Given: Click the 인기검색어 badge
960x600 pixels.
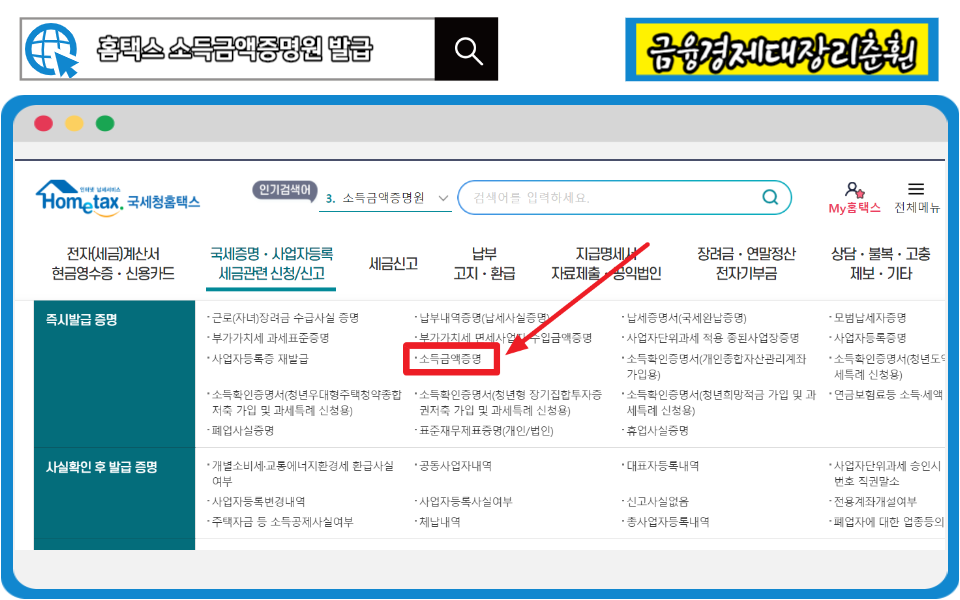Looking at the screenshot, I should pyautogui.click(x=285, y=190).
